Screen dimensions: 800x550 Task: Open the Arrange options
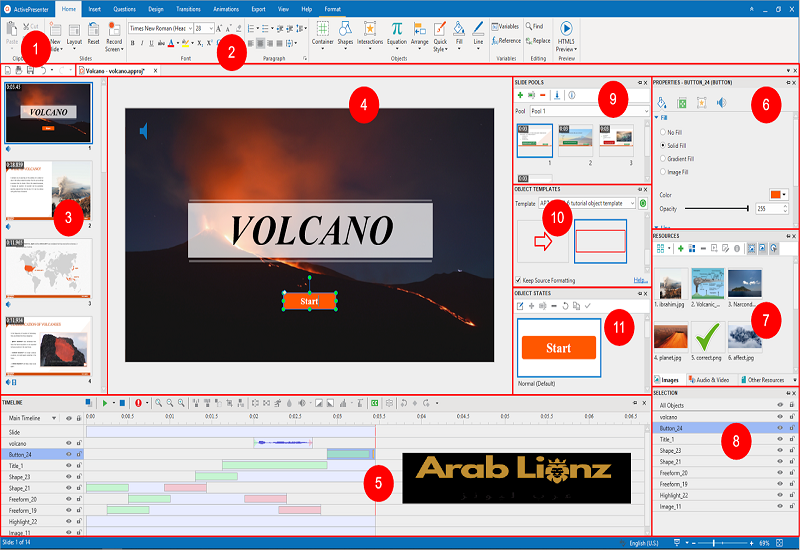(x=419, y=34)
